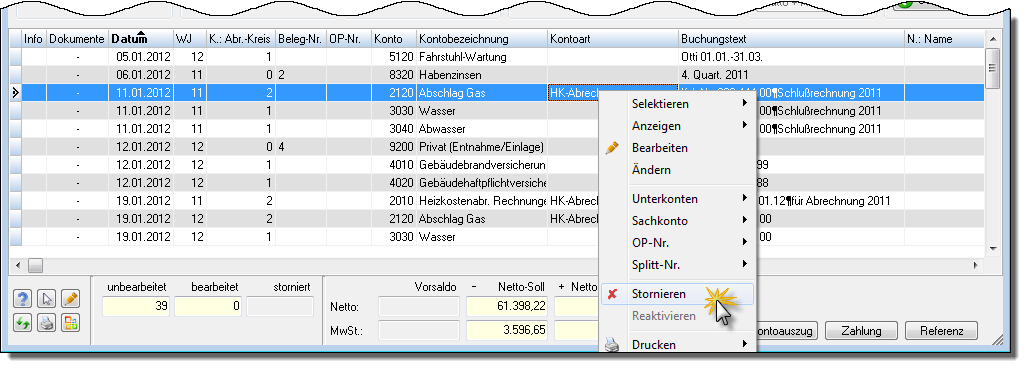Open the colored grid layout icon
Viewport: 1026px width, 368px height.
(70, 323)
